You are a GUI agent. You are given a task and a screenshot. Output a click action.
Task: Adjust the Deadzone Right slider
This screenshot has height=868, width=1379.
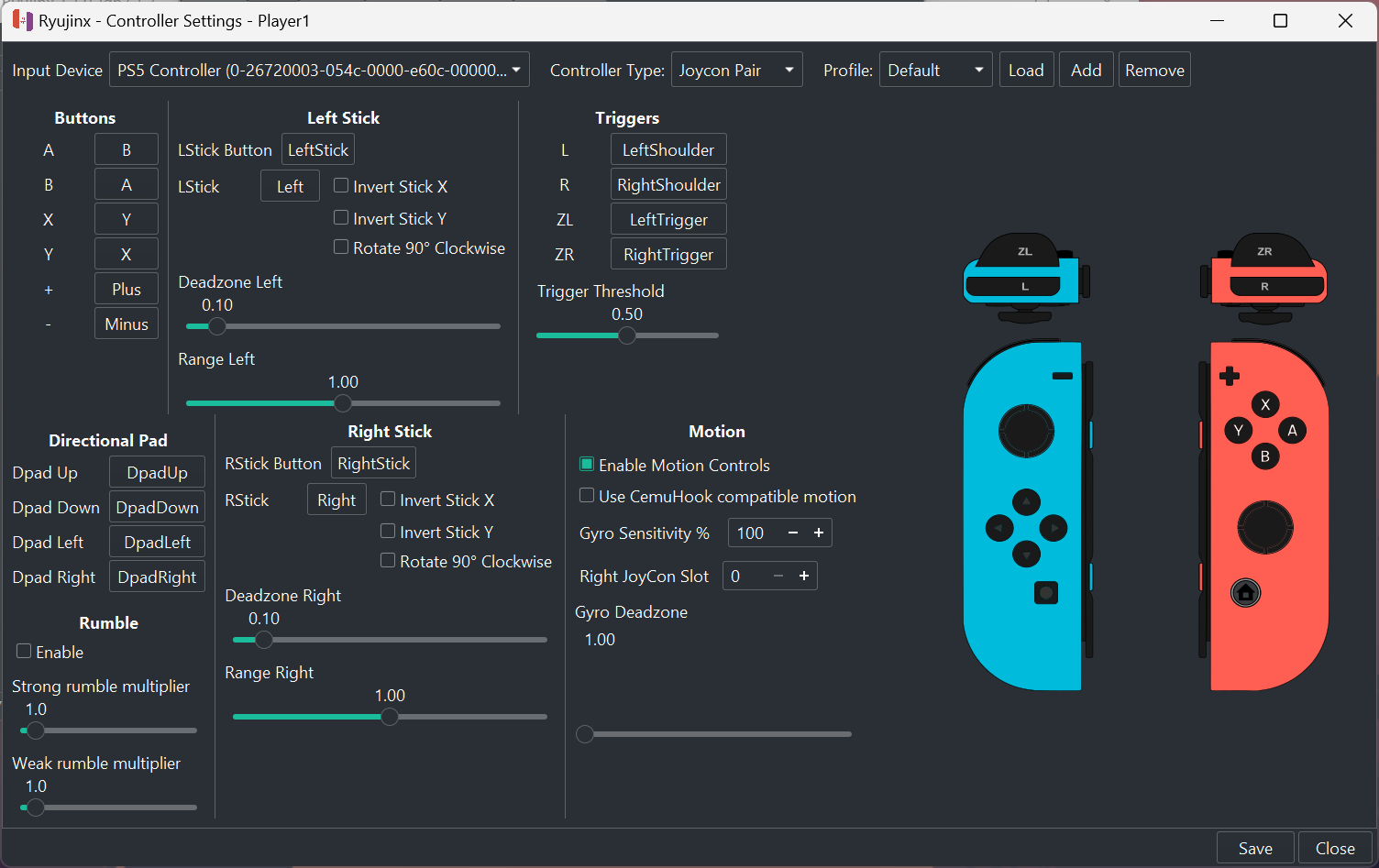point(390,640)
